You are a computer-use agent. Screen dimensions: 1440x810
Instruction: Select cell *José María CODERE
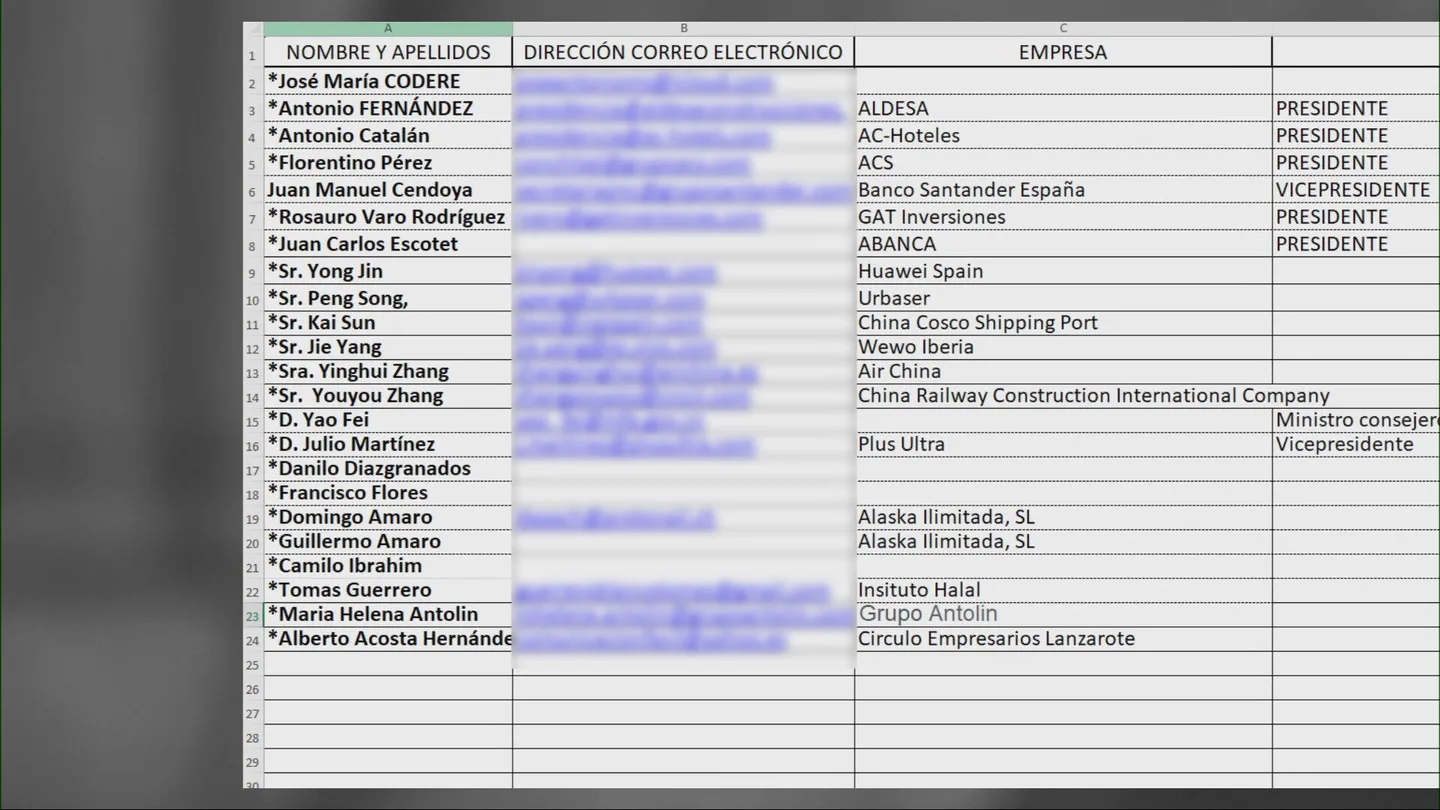[388, 81]
